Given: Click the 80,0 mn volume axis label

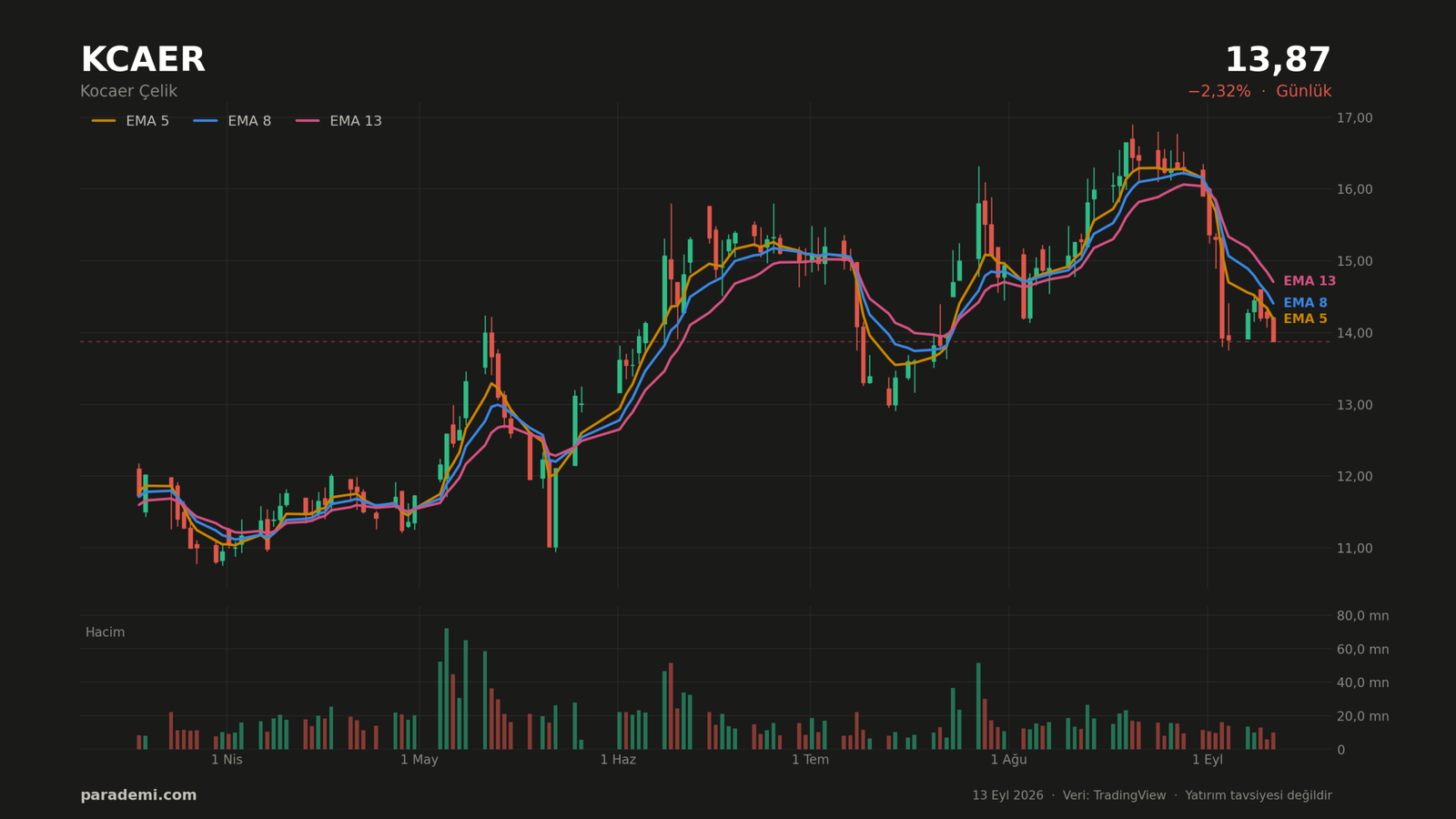Looking at the screenshot, I should 1363,616.
